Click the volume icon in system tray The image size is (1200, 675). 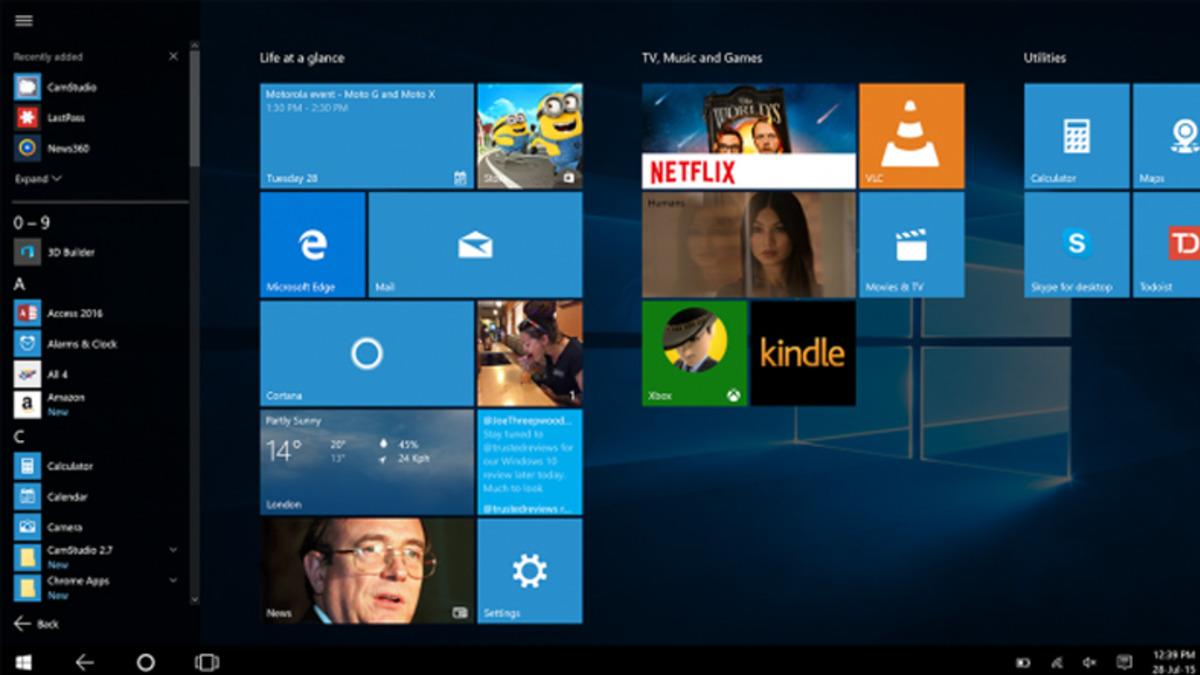click(x=1088, y=662)
